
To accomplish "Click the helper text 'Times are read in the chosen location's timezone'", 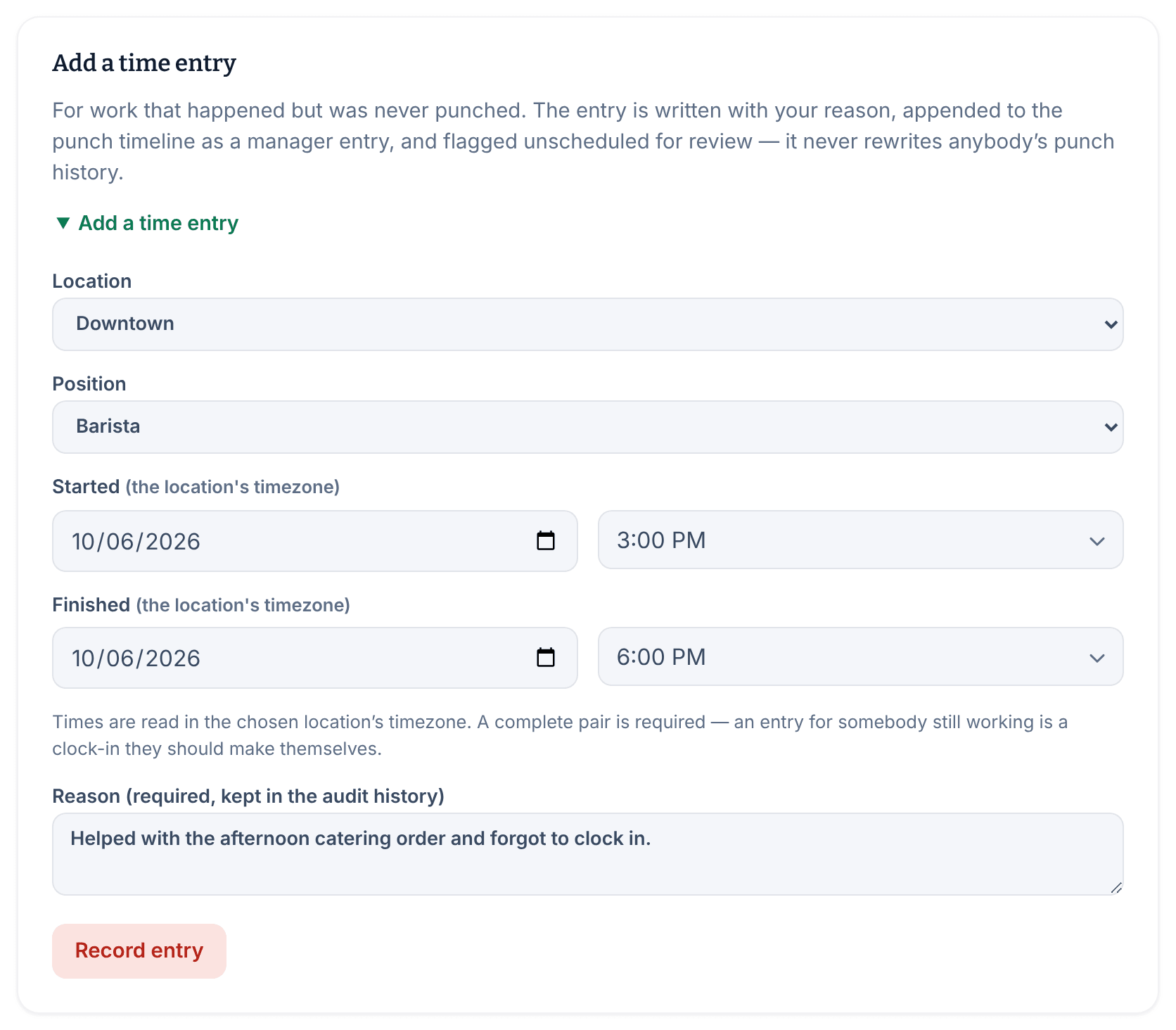I will click(262, 723).
